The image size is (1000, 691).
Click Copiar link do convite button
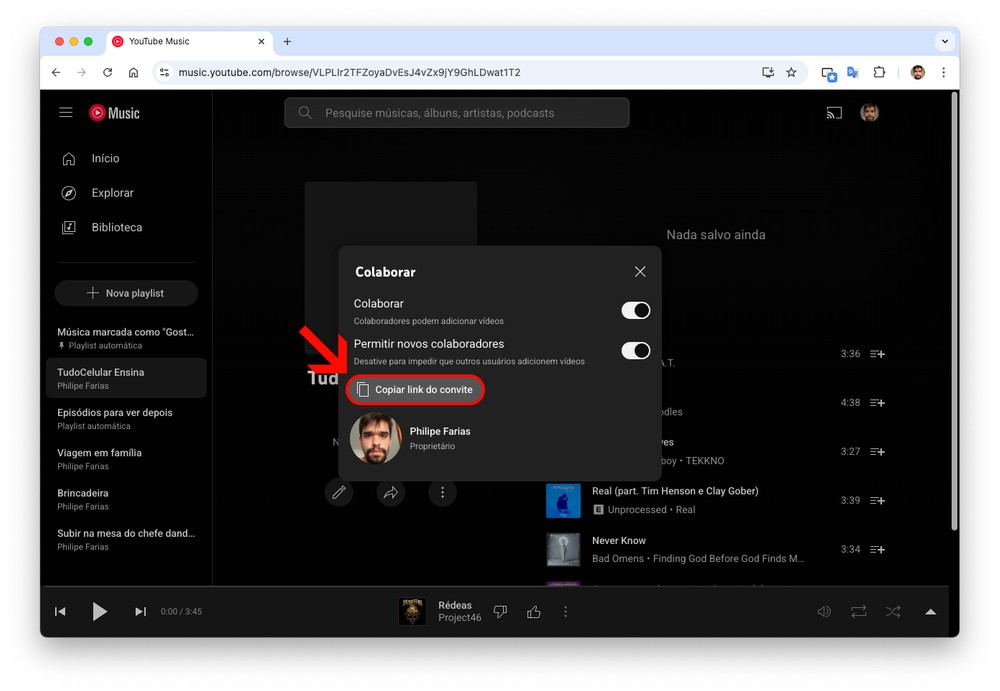coord(415,390)
